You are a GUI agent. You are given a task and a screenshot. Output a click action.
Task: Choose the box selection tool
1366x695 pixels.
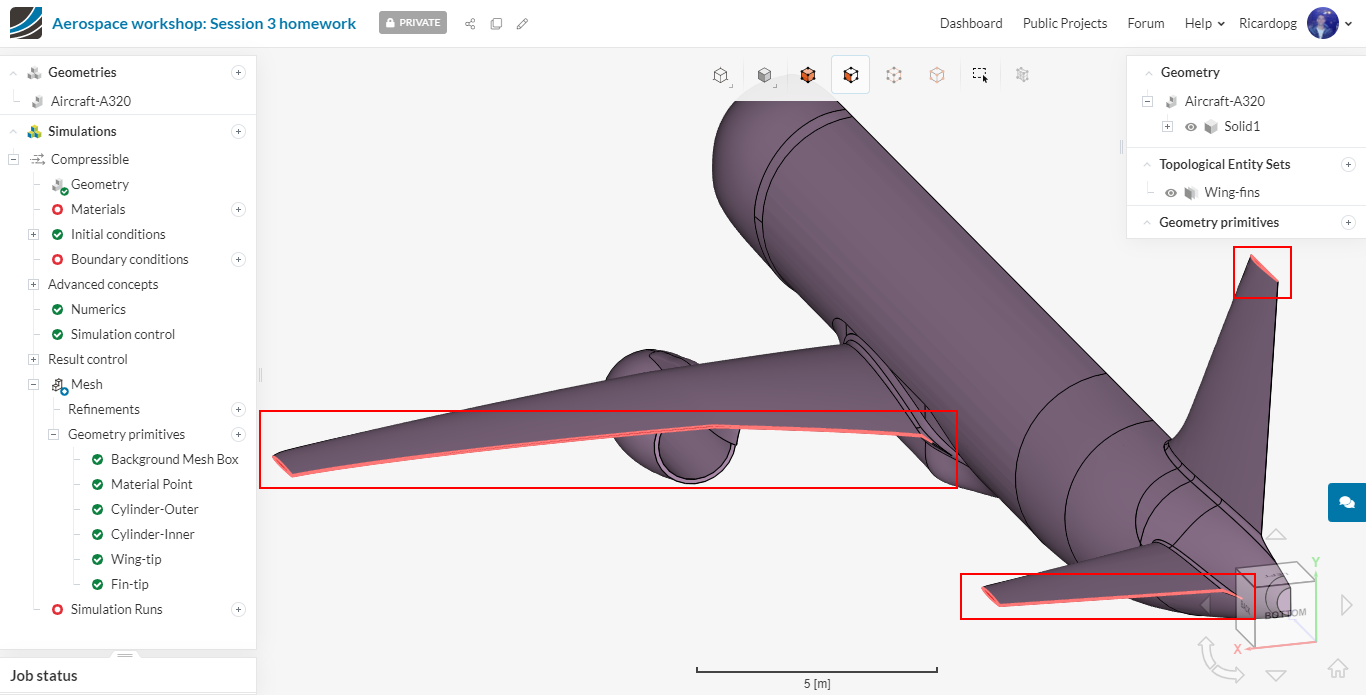point(980,75)
